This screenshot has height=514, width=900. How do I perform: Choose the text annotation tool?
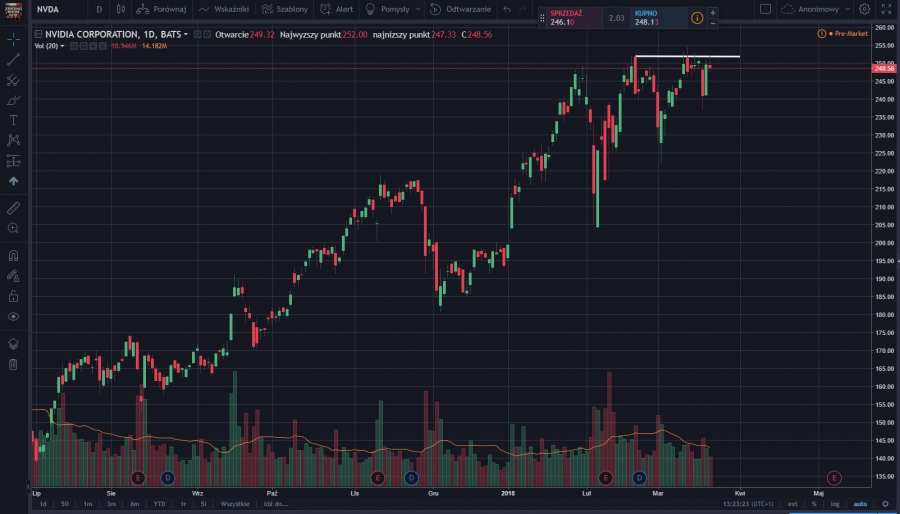coord(13,120)
